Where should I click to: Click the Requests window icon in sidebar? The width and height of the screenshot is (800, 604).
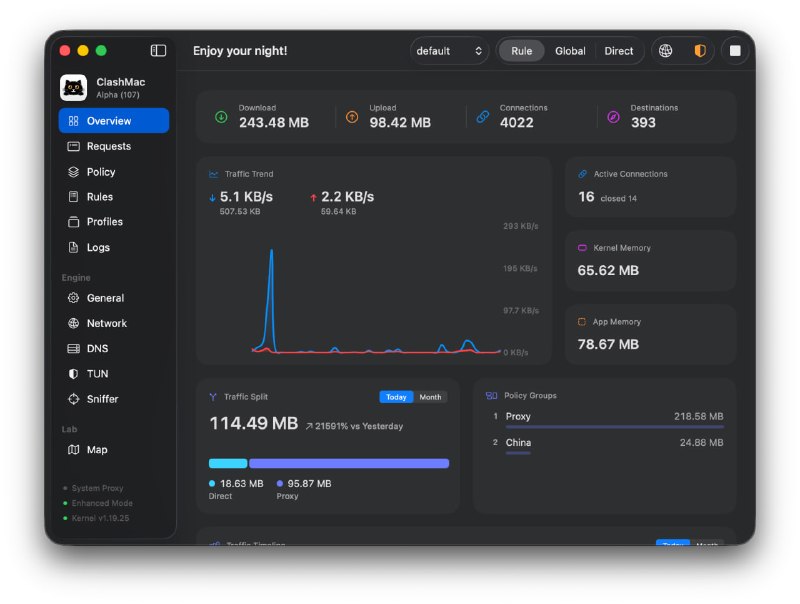73,146
